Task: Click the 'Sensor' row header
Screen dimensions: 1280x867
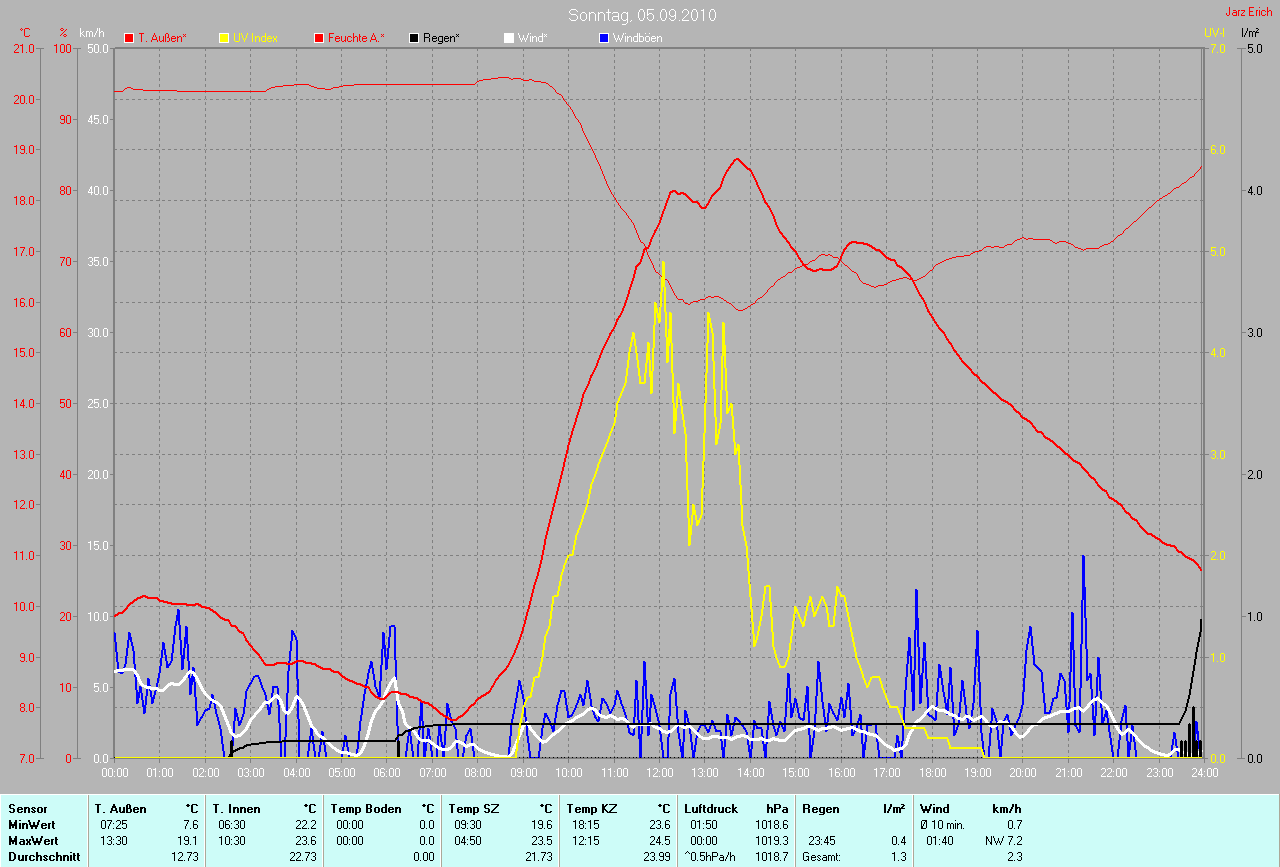Action: point(27,809)
